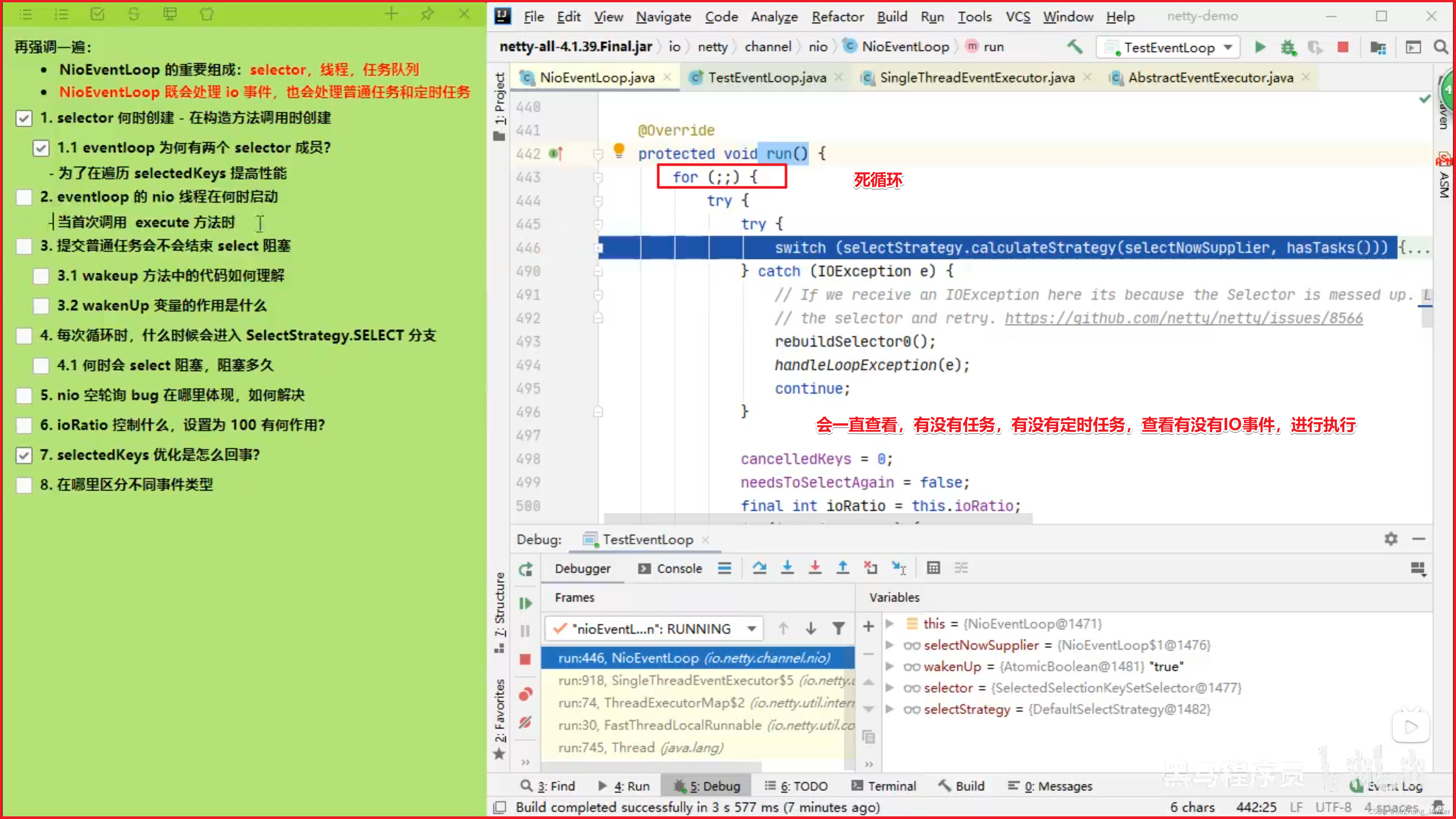This screenshot has width=1456, height=819.
Task: Switch to the TestEventLoop.java tab
Action: [767, 77]
